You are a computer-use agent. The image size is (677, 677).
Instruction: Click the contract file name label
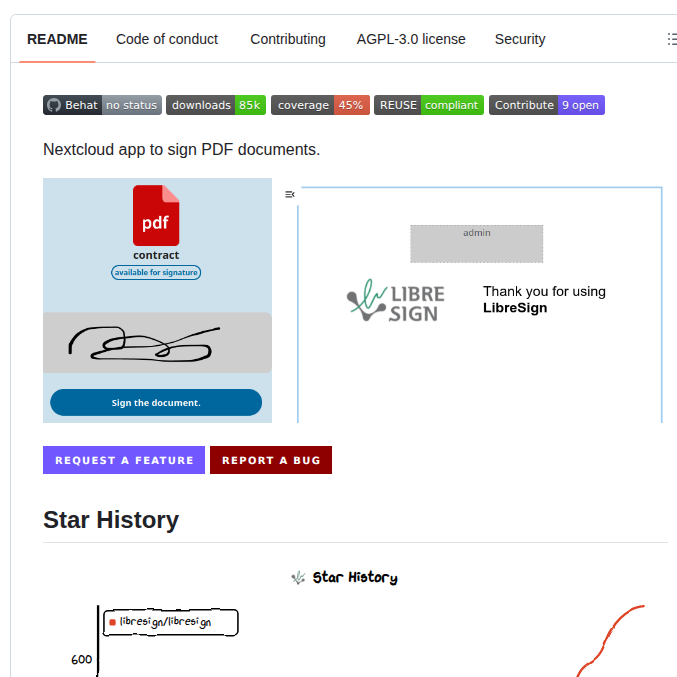click(156, 255)
